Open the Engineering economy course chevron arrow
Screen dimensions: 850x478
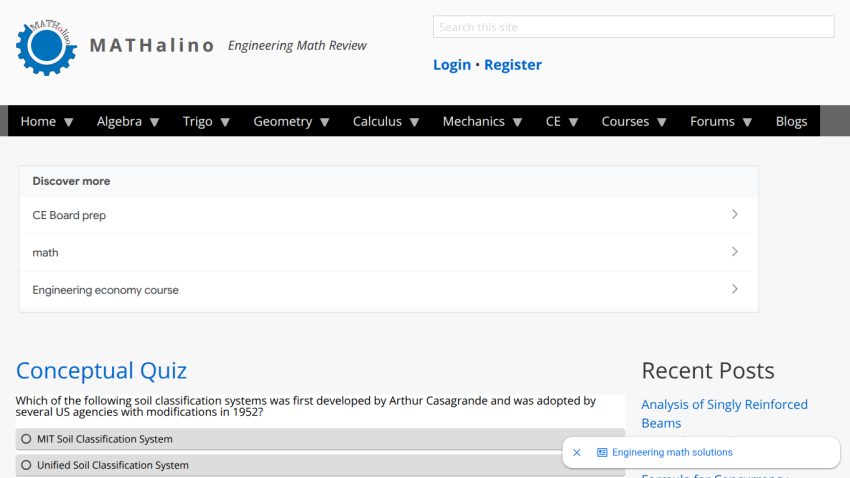pyautogui.click(x=735, y=289)
